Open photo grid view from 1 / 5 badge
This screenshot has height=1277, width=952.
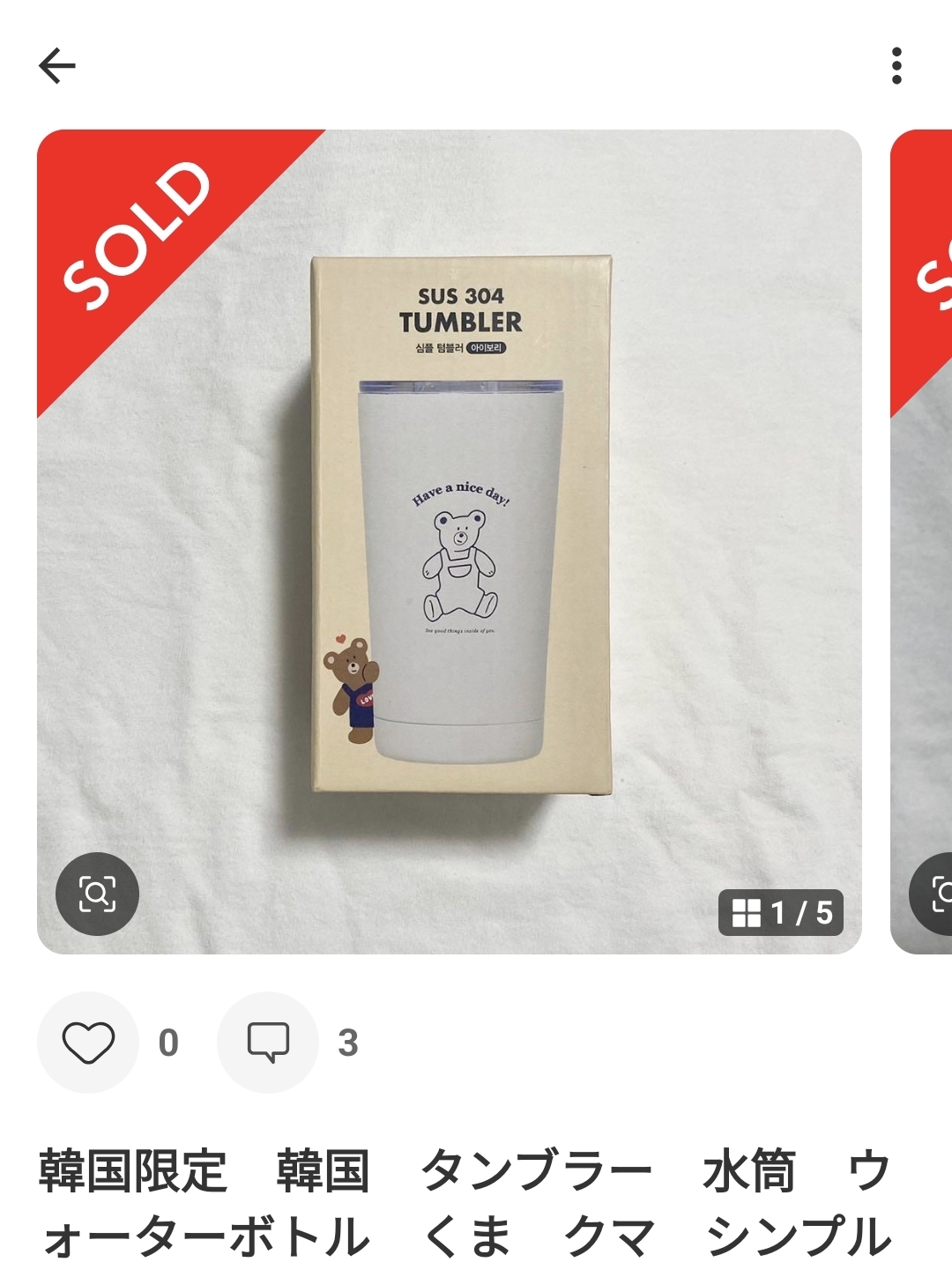[x=782, y=912]
